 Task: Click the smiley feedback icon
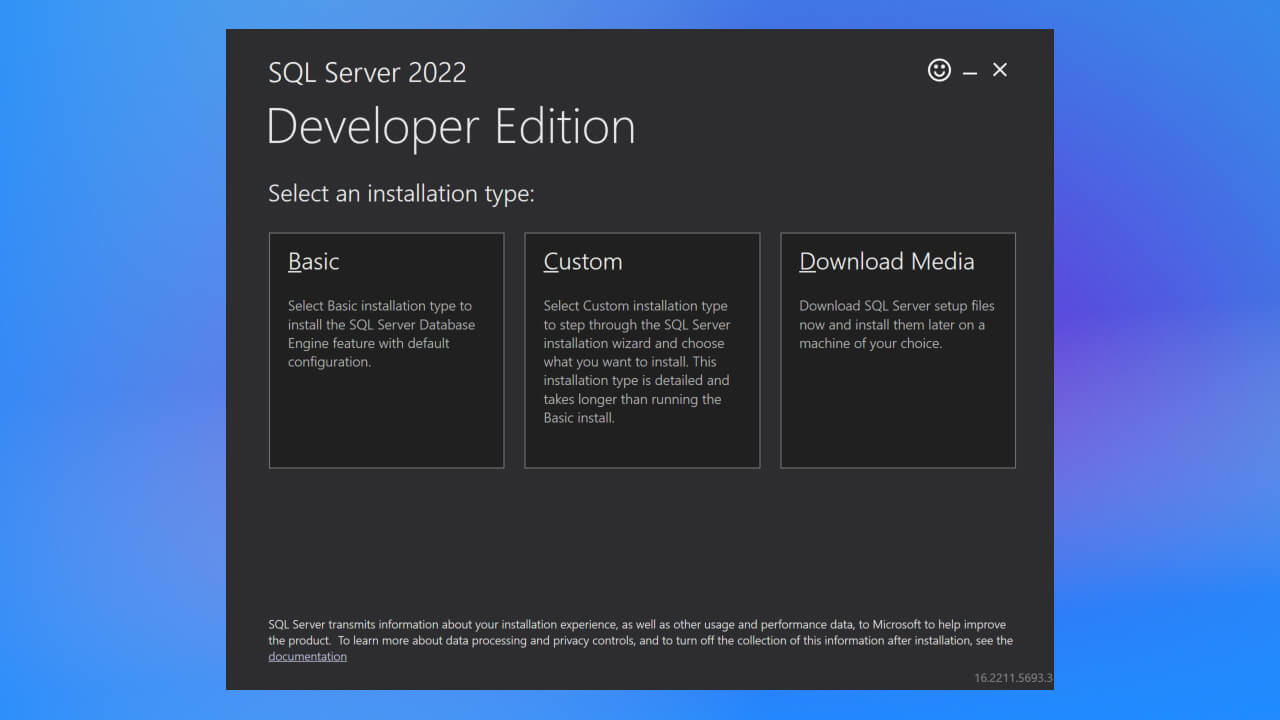(x=939, y=70)
